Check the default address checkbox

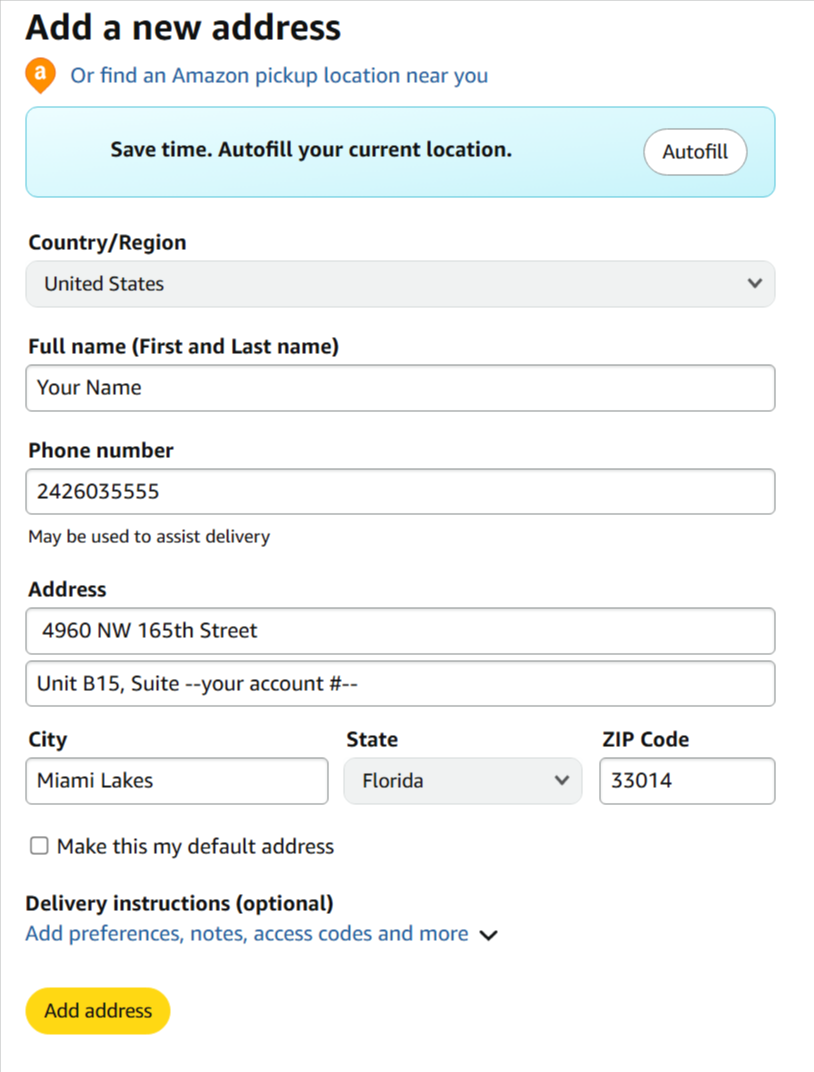point(39,847)
